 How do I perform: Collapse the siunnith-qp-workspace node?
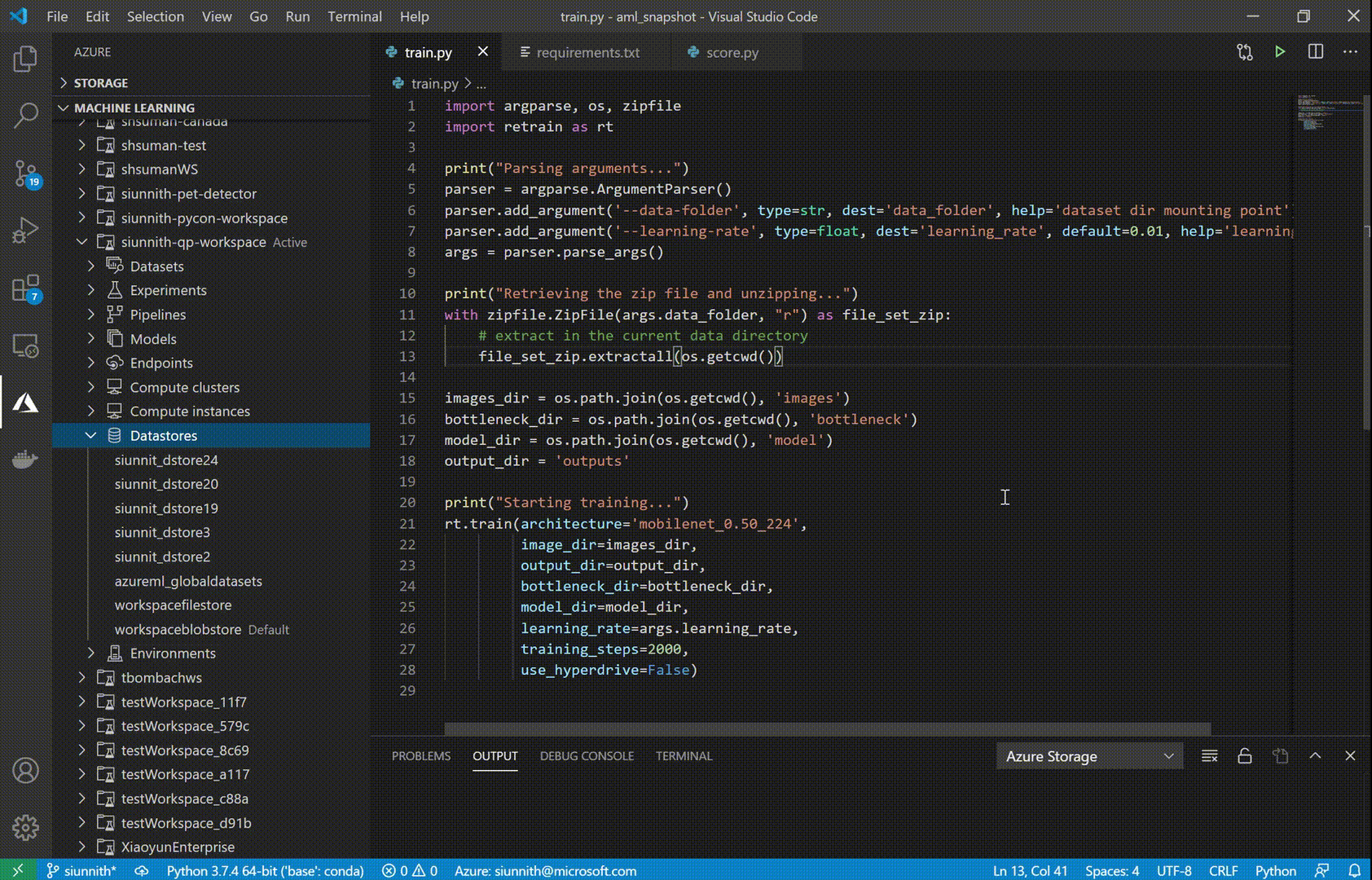(x=81, y=242)
